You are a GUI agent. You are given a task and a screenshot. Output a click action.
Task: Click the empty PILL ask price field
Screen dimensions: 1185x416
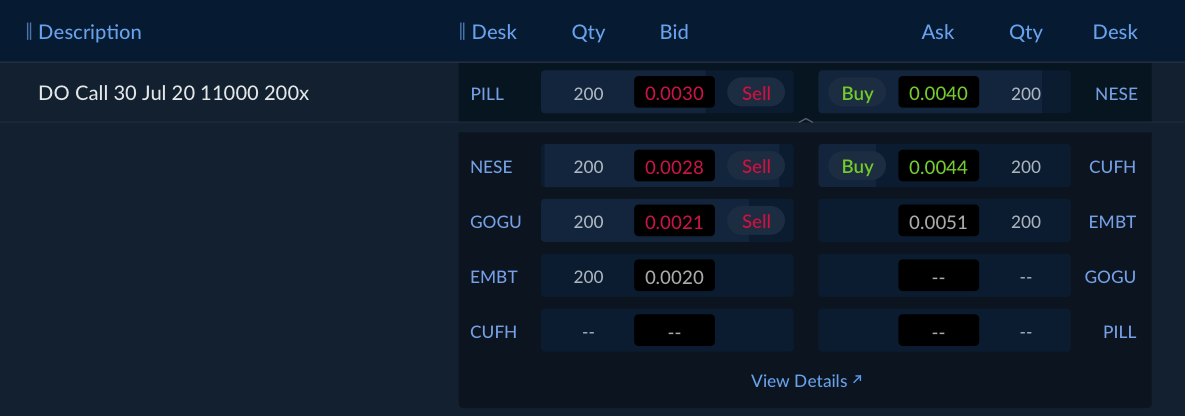(x=938, y=331)
